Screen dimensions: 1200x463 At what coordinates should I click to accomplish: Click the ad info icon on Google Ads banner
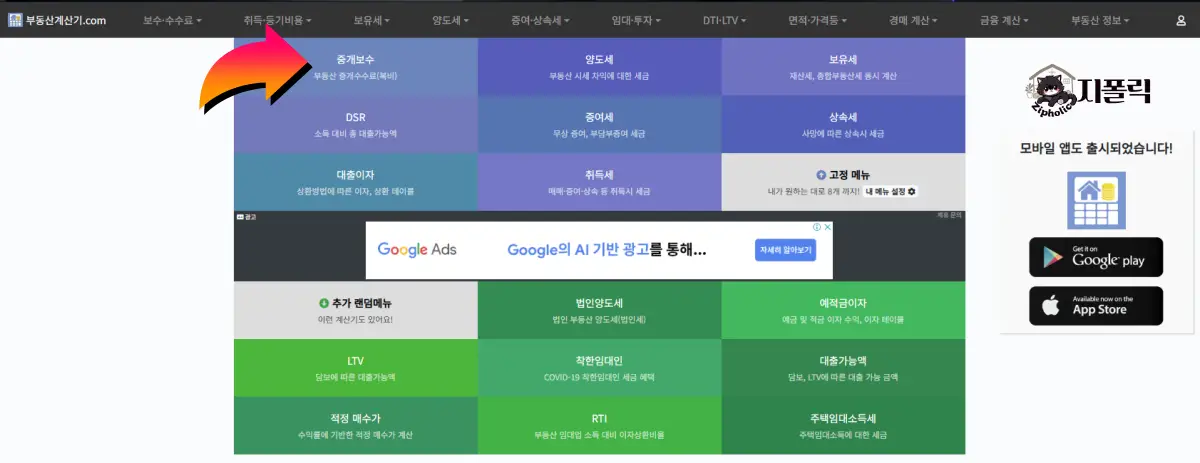[x=816, y=227]
